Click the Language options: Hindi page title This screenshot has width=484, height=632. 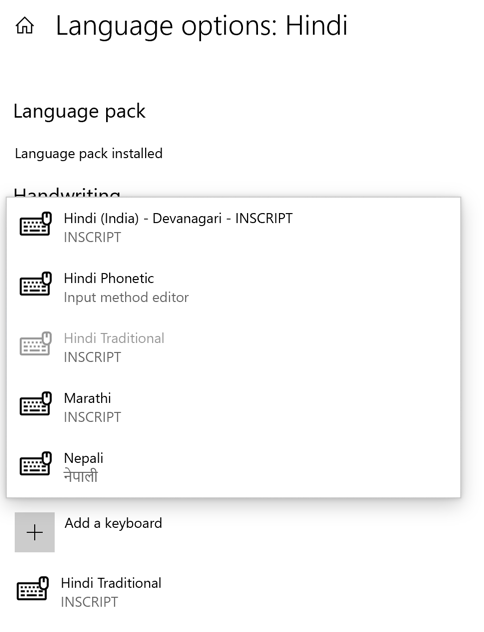pos(201,27)
